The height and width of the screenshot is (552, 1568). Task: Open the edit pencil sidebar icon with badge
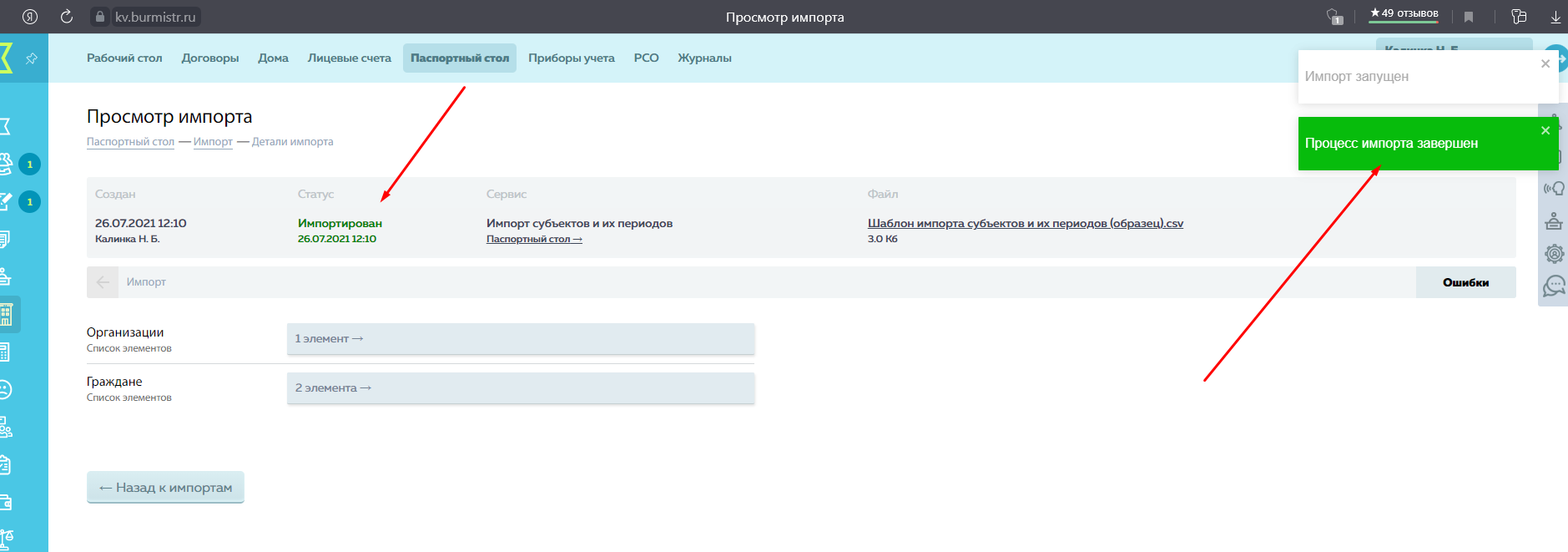7,201
